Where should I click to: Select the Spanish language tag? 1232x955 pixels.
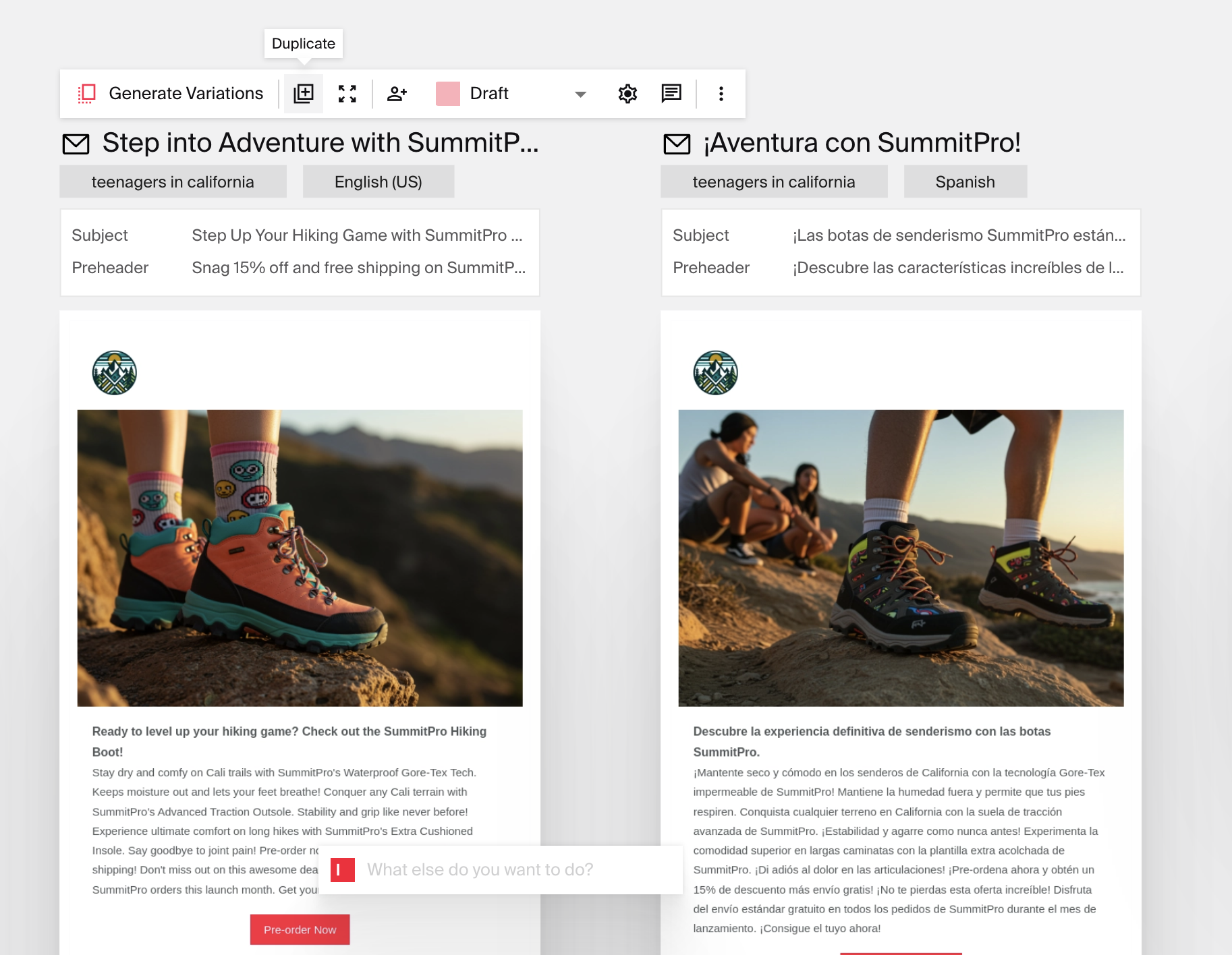pos(965,181)
